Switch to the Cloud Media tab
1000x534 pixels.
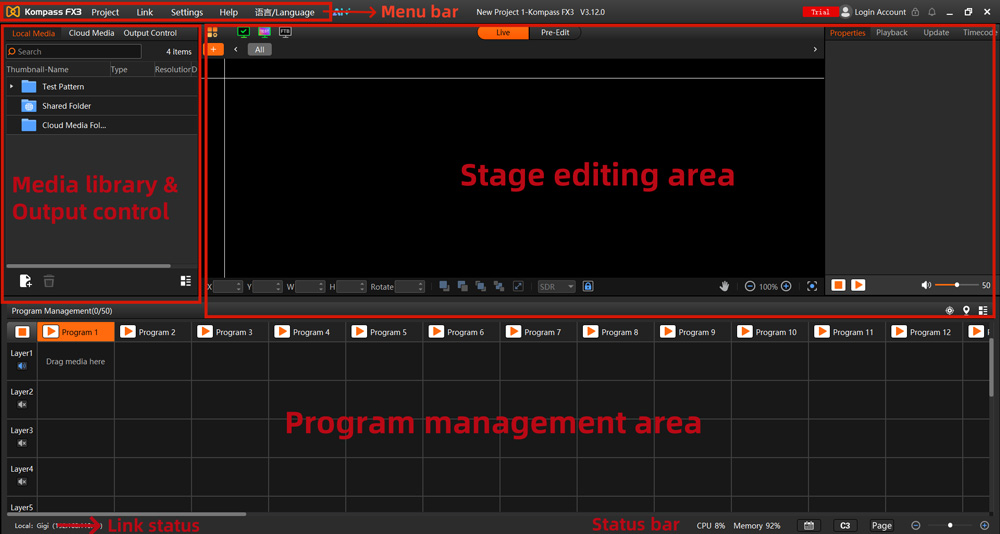click(92, 33)
